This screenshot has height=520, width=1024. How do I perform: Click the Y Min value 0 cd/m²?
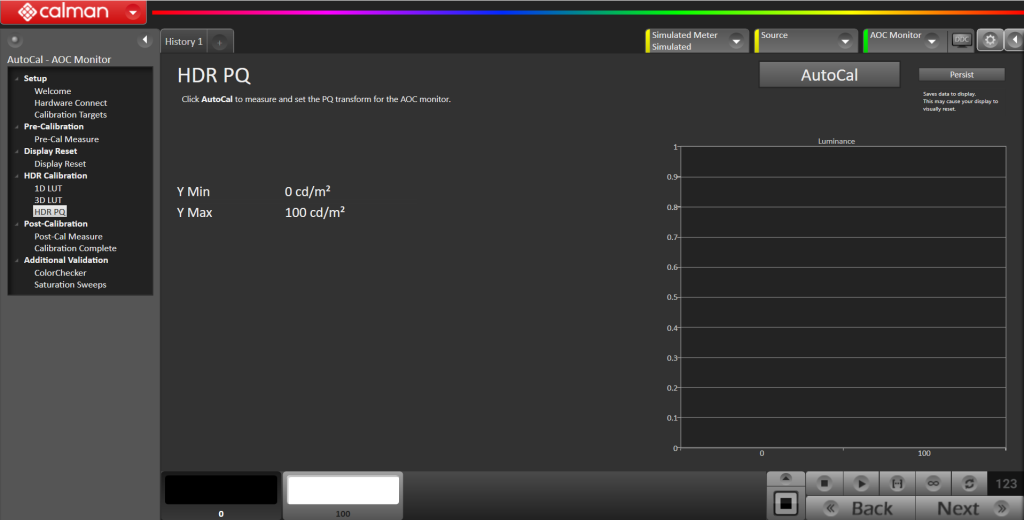307,191
